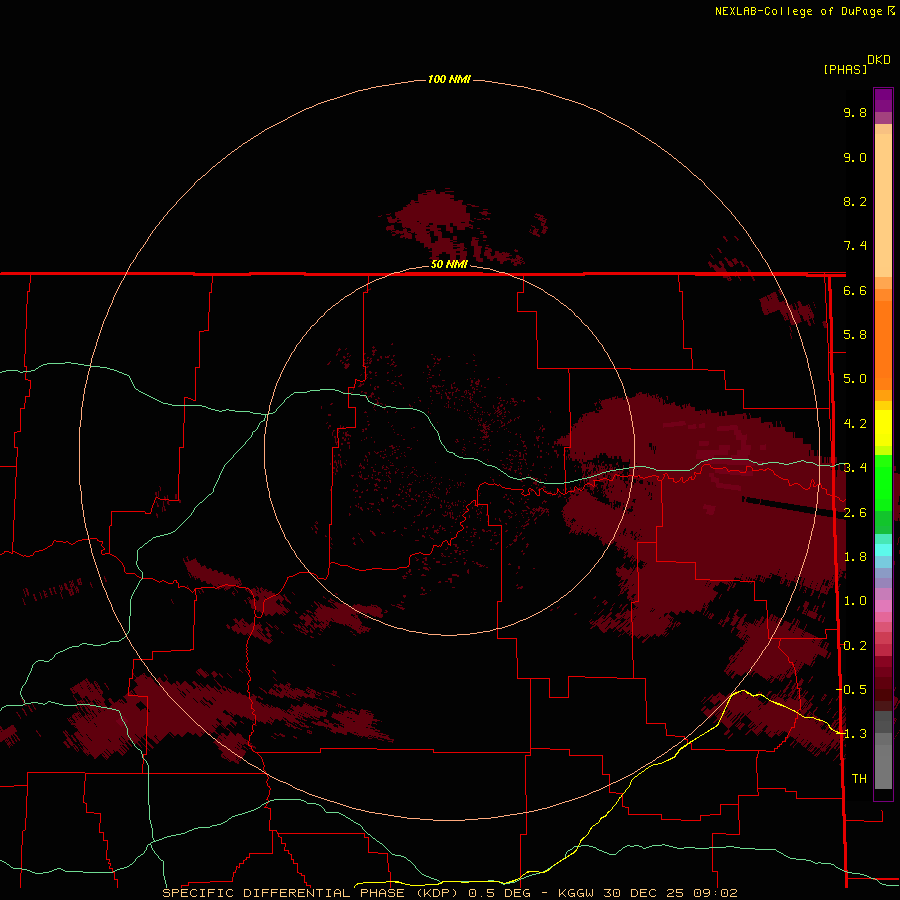Screen dimensions: 900x900
Task: Click the 5.8 value on the color scale
Action: pyautogui.click(x=855, y=335)
